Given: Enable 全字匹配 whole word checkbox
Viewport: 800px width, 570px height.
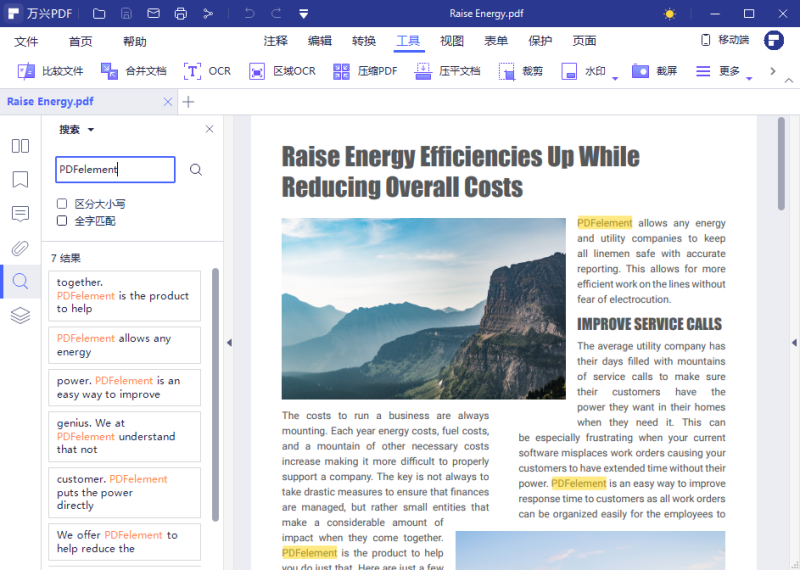Looking at the screenshot, I should [x=62, y=220].
